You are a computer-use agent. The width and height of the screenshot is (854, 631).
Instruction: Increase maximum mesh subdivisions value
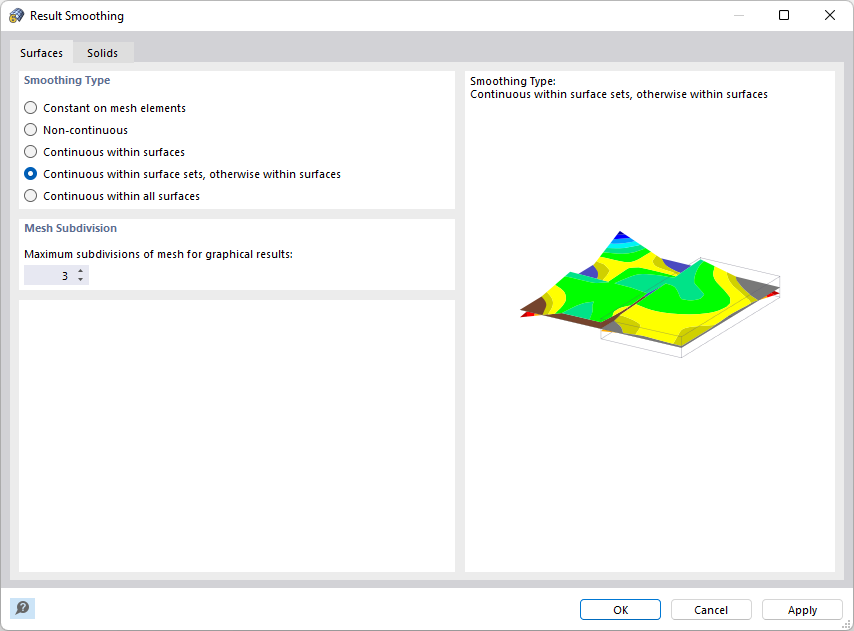[81, 271]
